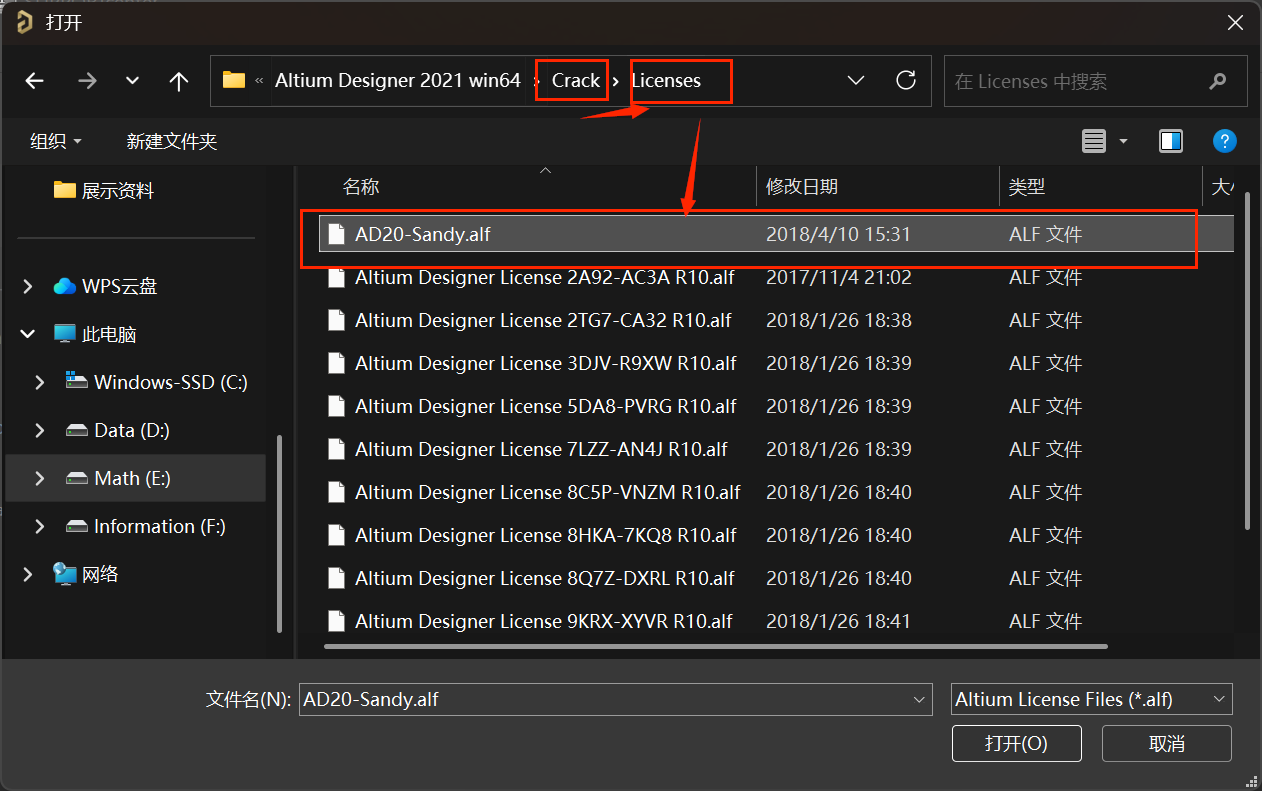Image resolution: width=1262 pixels, height=791 pixels.
Task: Select Data (D:) drive
Action: coord(117,430)
